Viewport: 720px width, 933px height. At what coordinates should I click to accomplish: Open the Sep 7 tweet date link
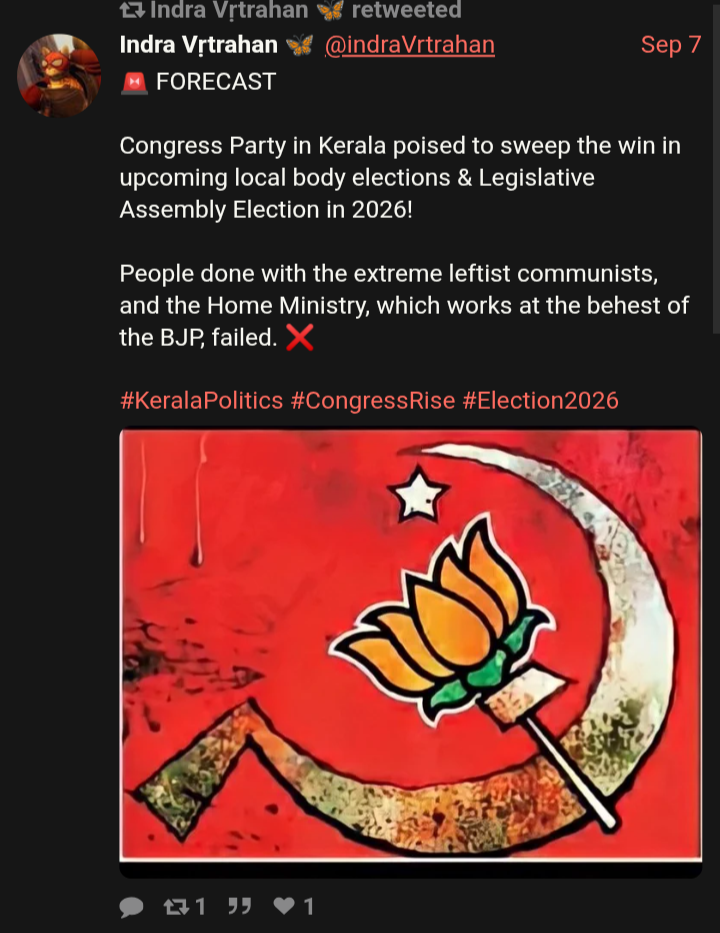[671, 45]
